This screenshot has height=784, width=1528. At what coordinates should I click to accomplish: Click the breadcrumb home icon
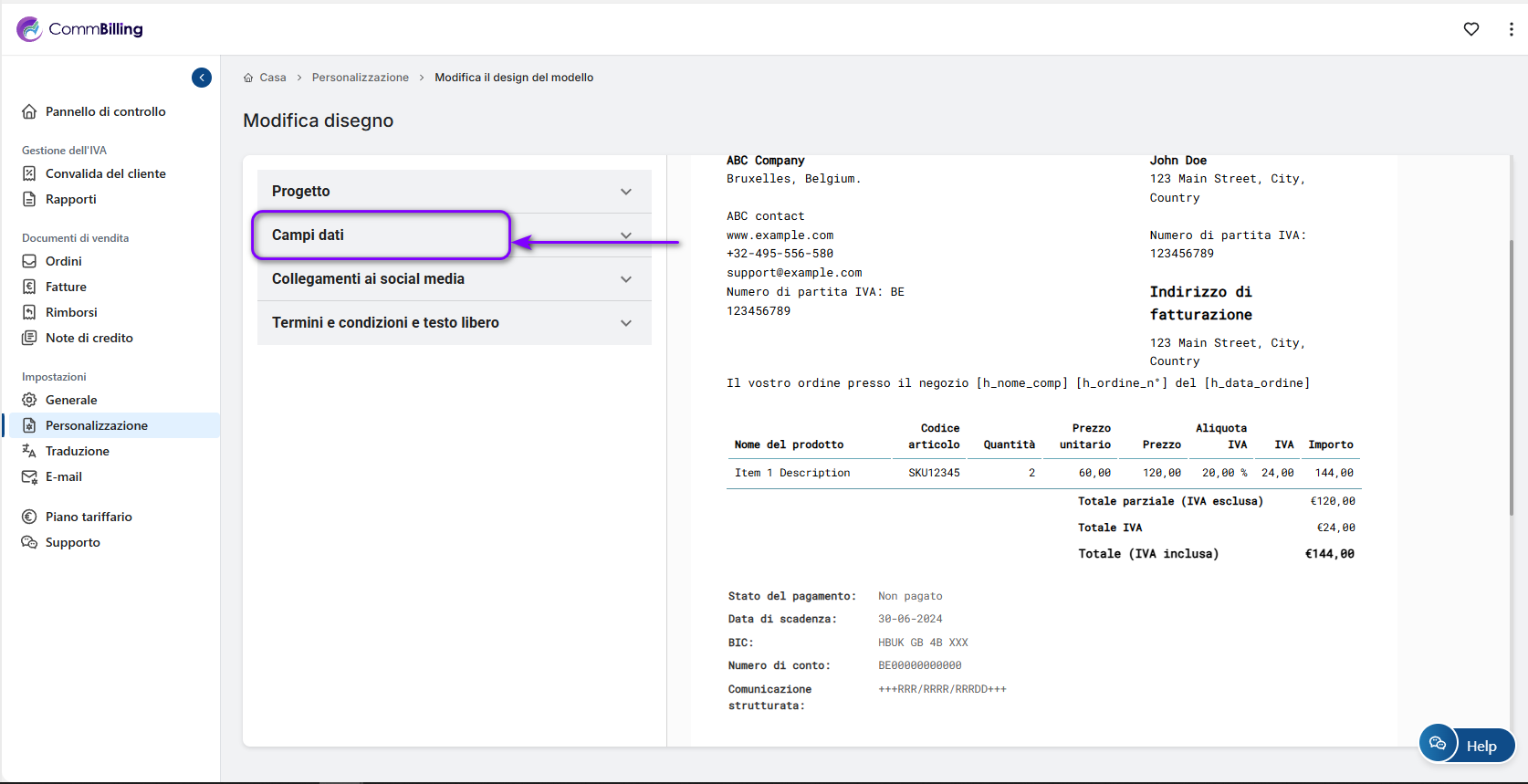pos(248,78)
